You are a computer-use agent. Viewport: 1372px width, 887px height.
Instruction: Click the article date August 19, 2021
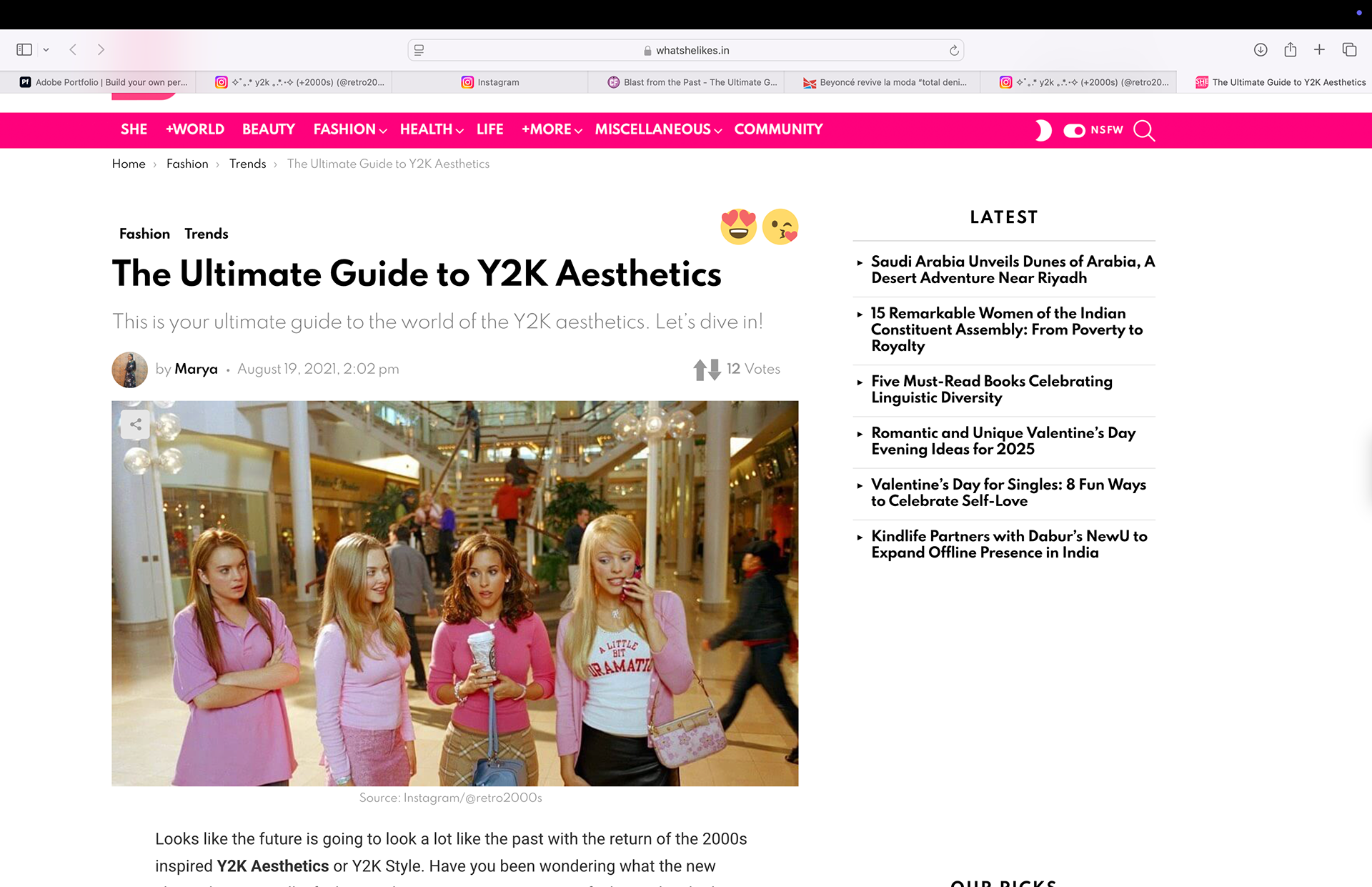318,369
